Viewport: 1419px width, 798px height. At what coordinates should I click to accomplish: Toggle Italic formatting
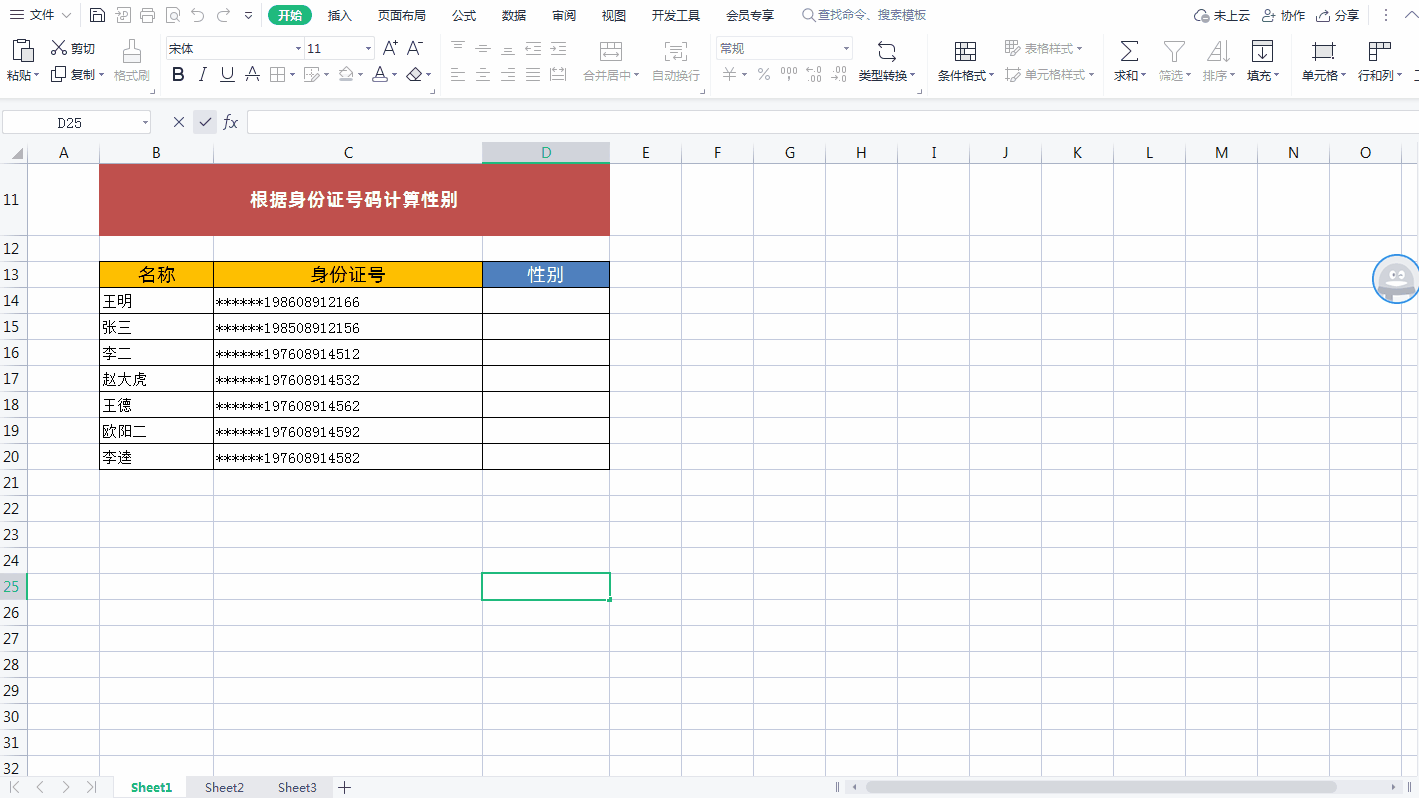point(203,74)
